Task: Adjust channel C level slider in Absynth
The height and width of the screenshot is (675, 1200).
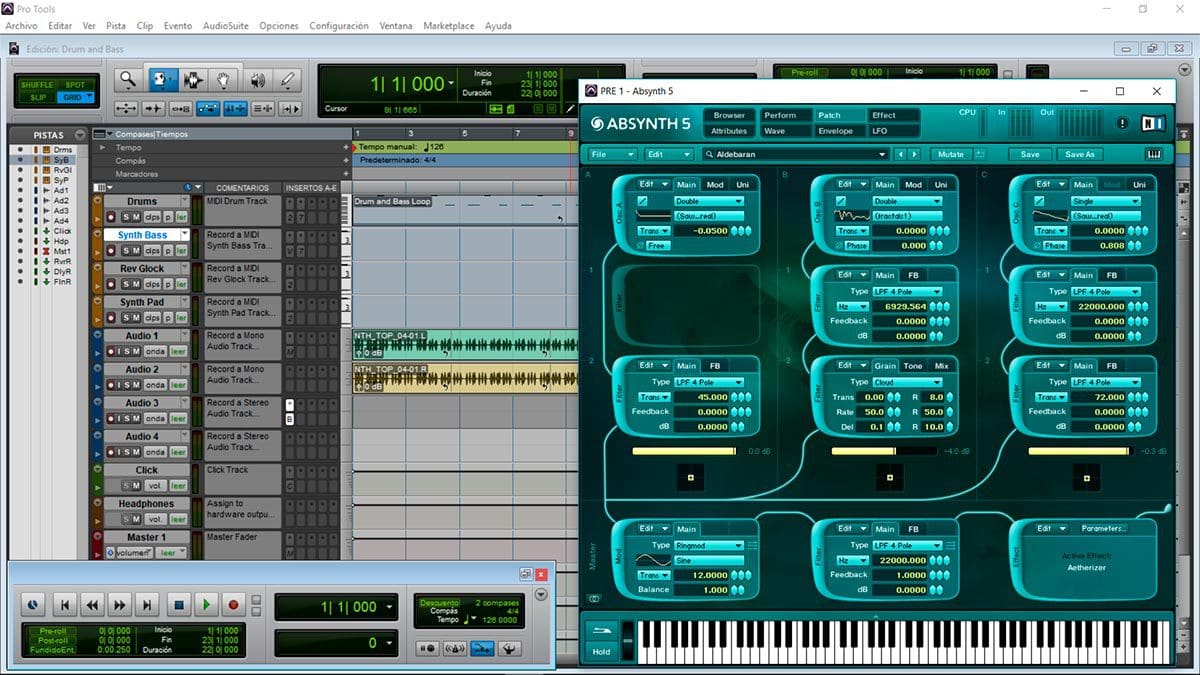Action: coord(1083,451)
